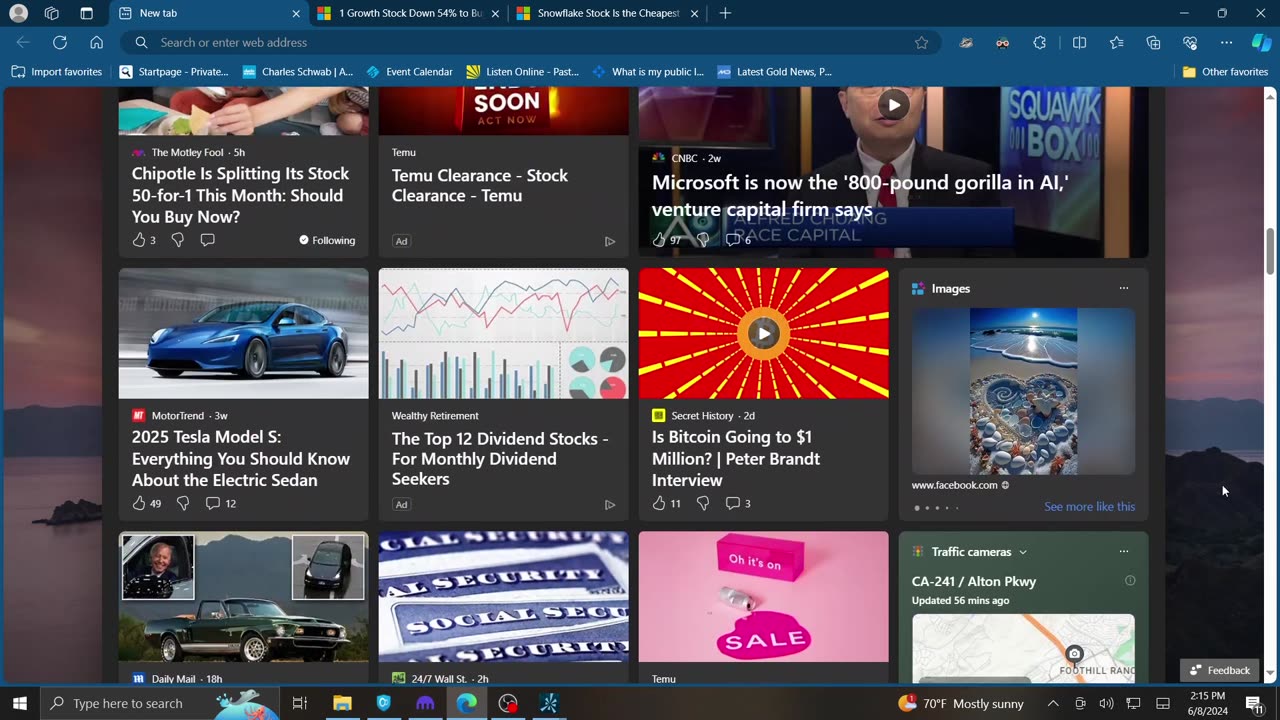This screenshot has width=1280, height=720.
Task: Click the address bar input
Action: pos(530,42)
